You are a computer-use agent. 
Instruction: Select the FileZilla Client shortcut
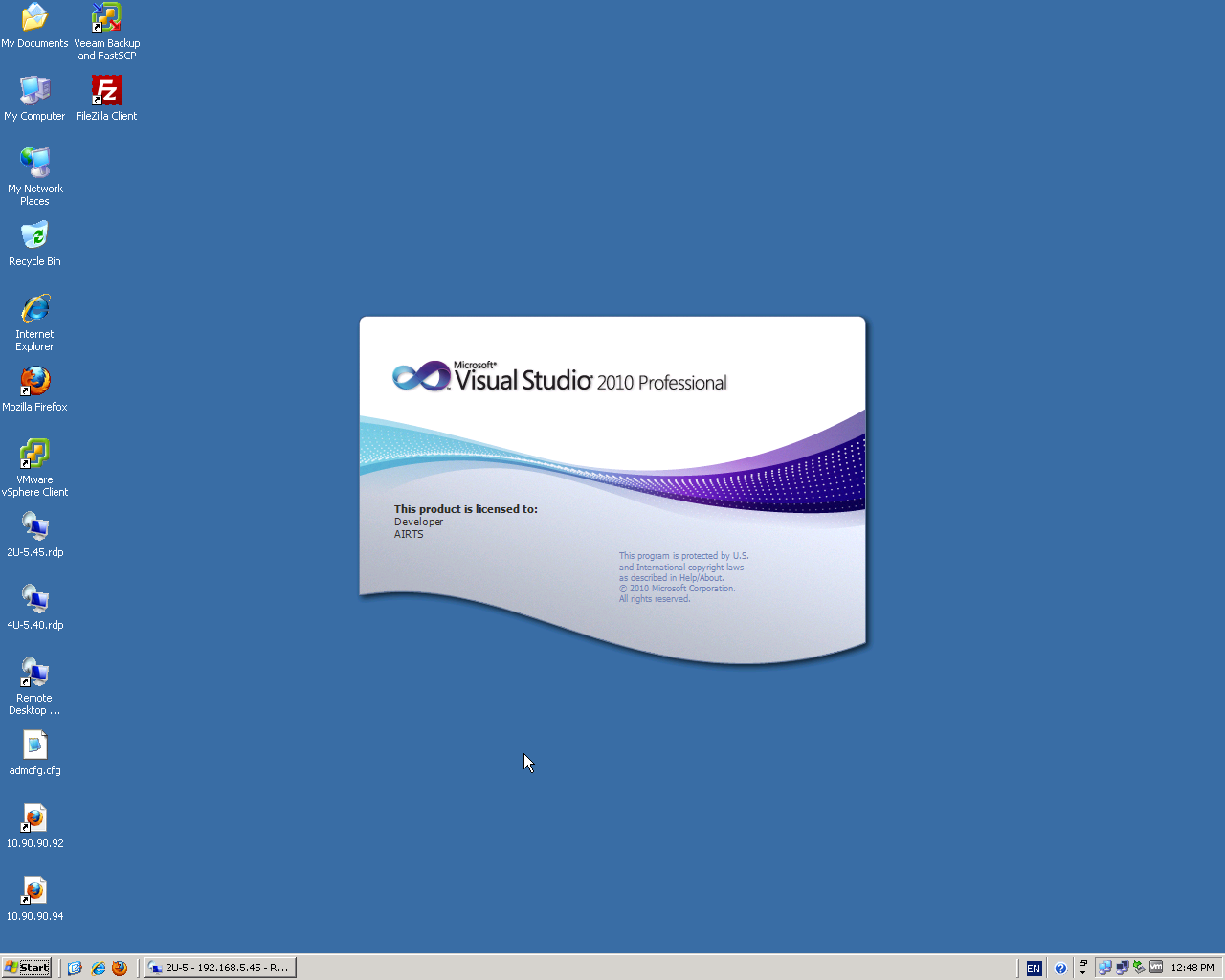coord(106,98)
